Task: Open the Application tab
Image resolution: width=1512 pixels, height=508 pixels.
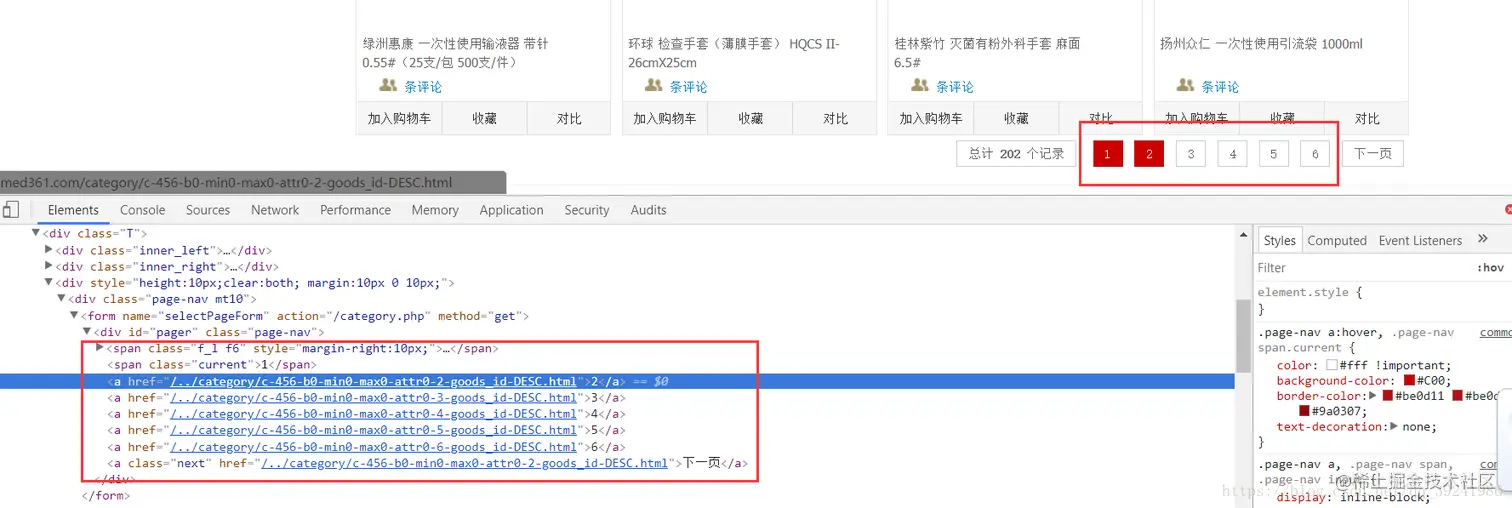Action: pyautogui.click(x=511, y=210)
